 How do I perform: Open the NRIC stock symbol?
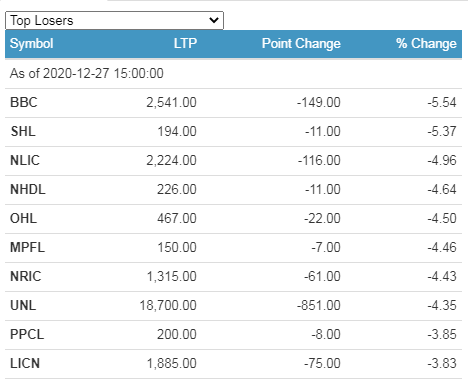pyautogui.click(x=26, y=276)
